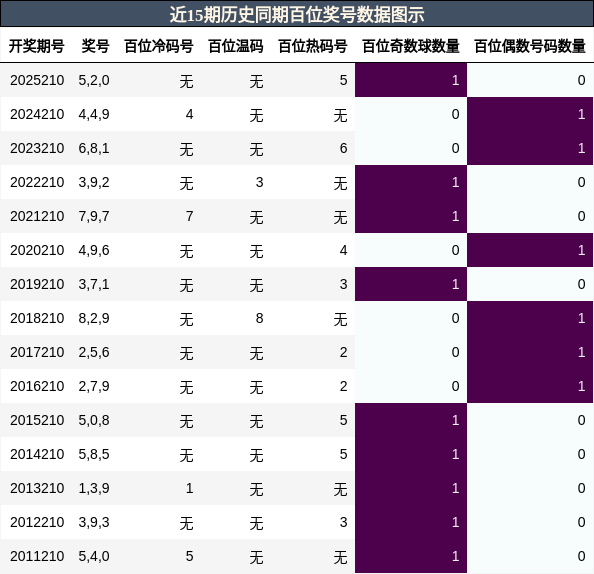Select winning number 4,4,9
This screenshot has width=594, height=574.
[x=94, y=114]
